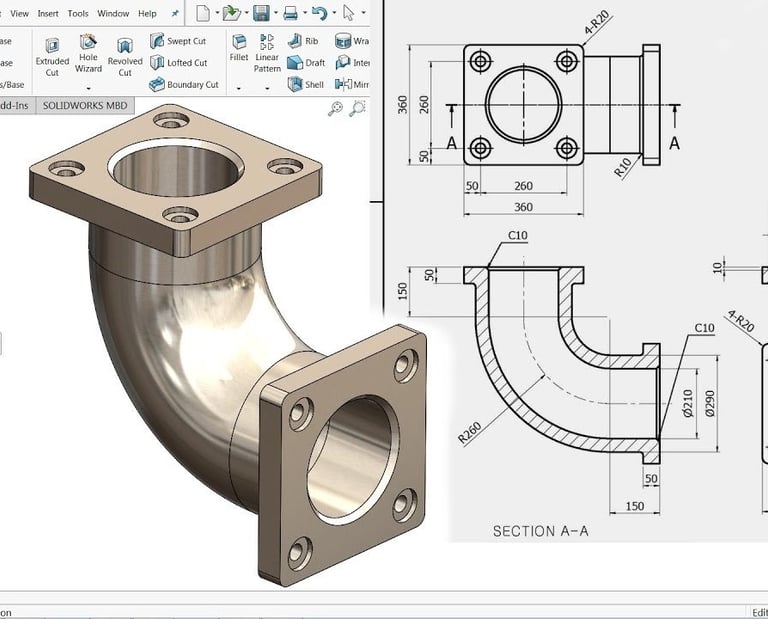Click the Zoom to Area icon
The width and height of the screenshot is (768, 619).
[358, 108]
